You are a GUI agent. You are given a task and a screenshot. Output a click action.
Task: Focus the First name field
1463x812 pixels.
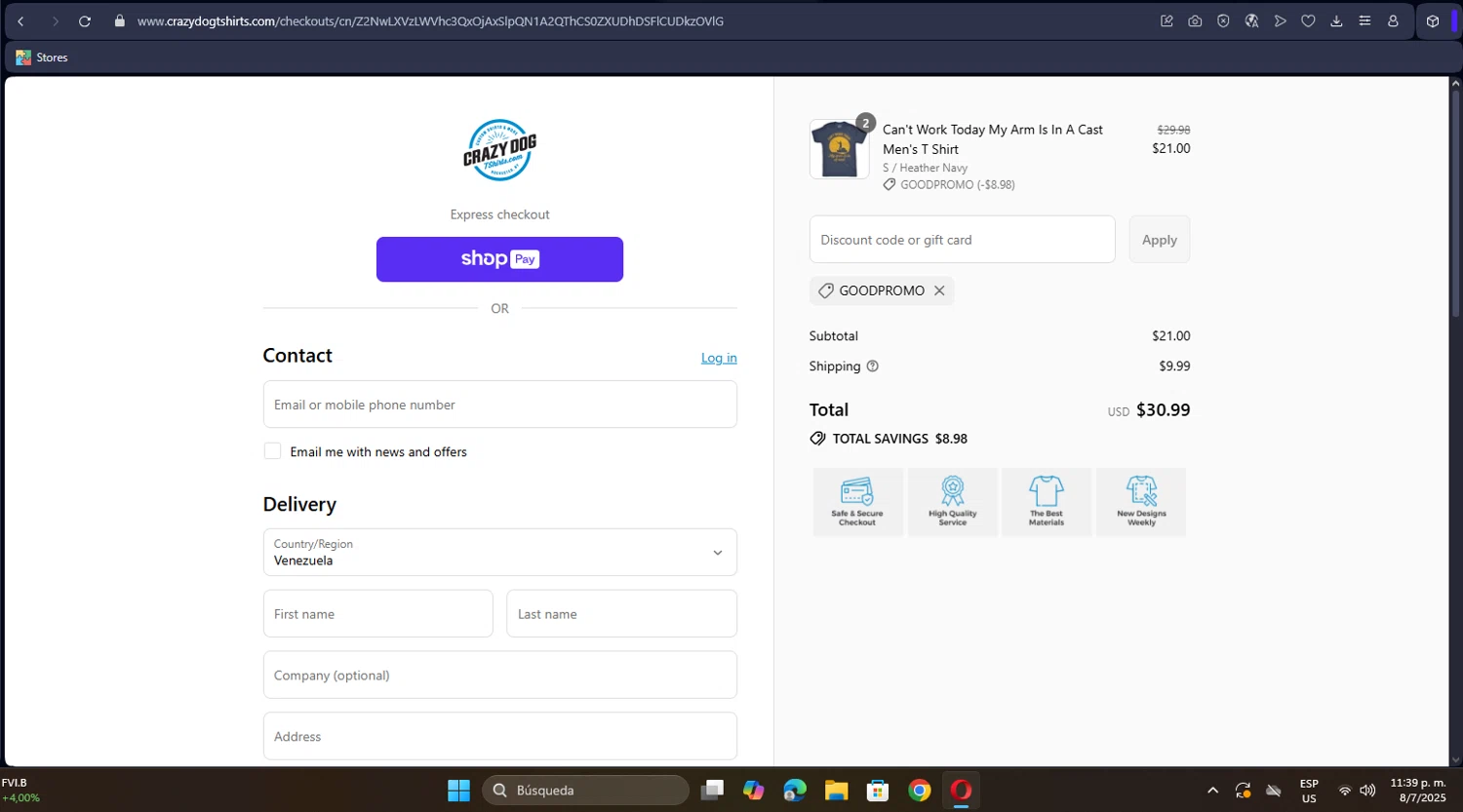(x=377, y=614)
